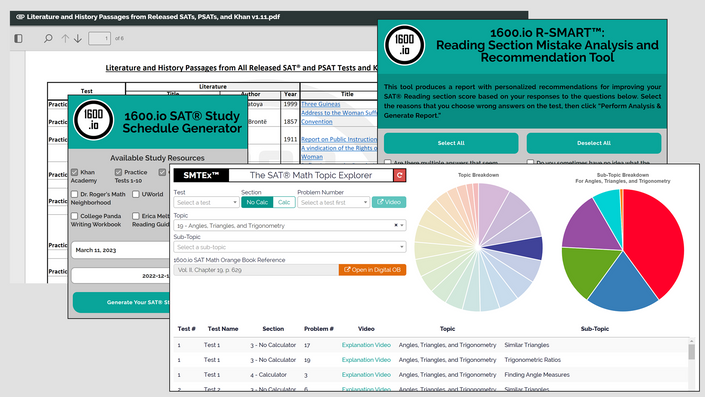Click the Video button with external-link icon
Screen dimensions: 705x397
[x=389, y=202]
